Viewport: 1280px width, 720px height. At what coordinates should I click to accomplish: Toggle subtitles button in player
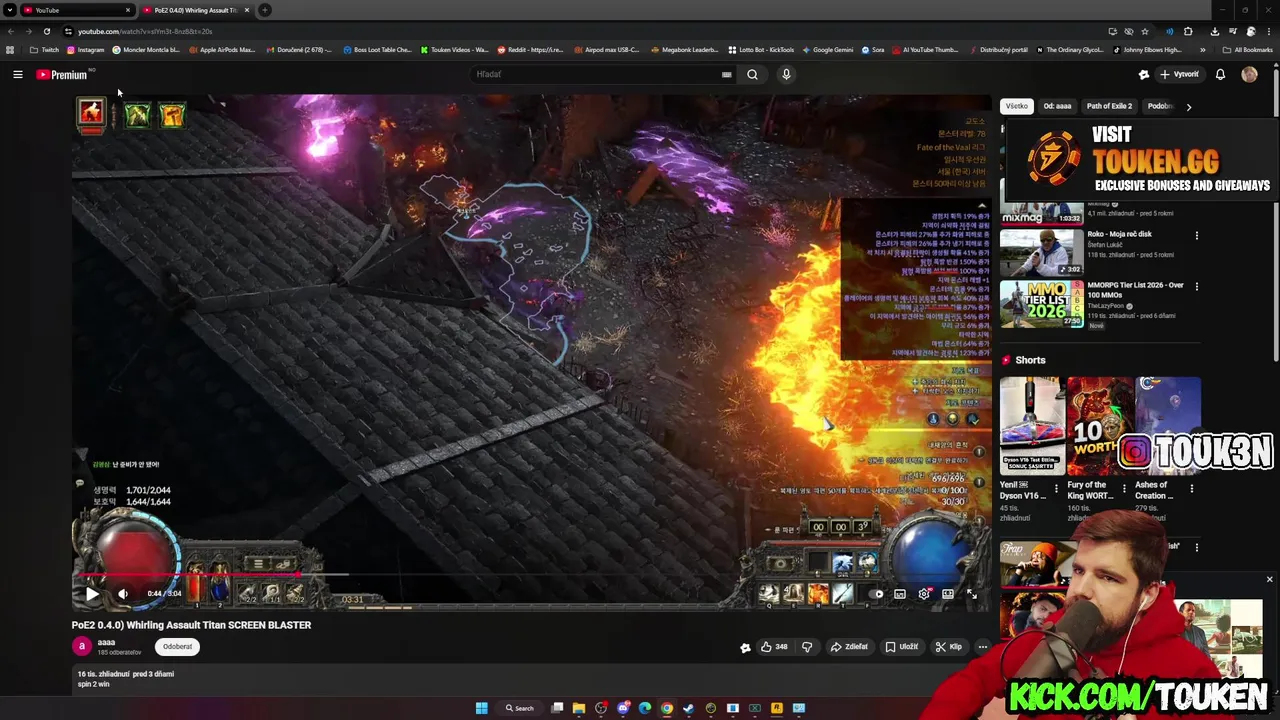coord(900,594)
